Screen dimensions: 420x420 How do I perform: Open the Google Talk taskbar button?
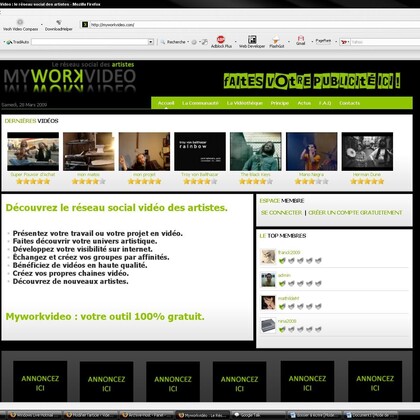[x=258, y=415]
